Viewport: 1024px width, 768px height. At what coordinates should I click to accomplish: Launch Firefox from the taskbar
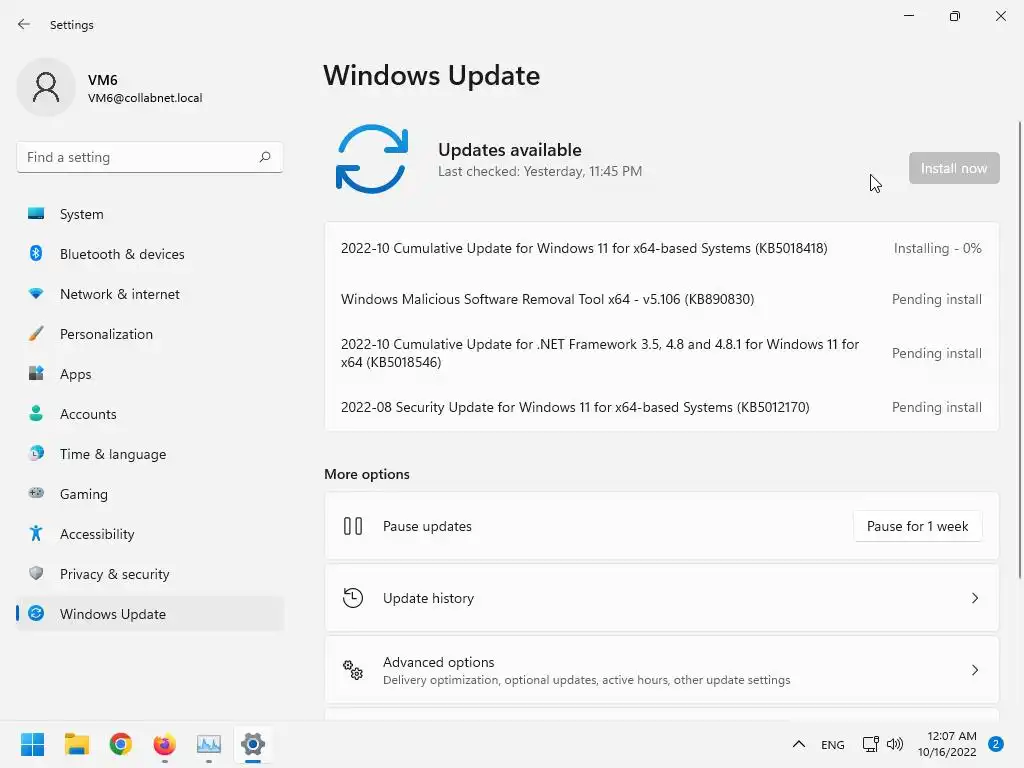click(165, 744)
